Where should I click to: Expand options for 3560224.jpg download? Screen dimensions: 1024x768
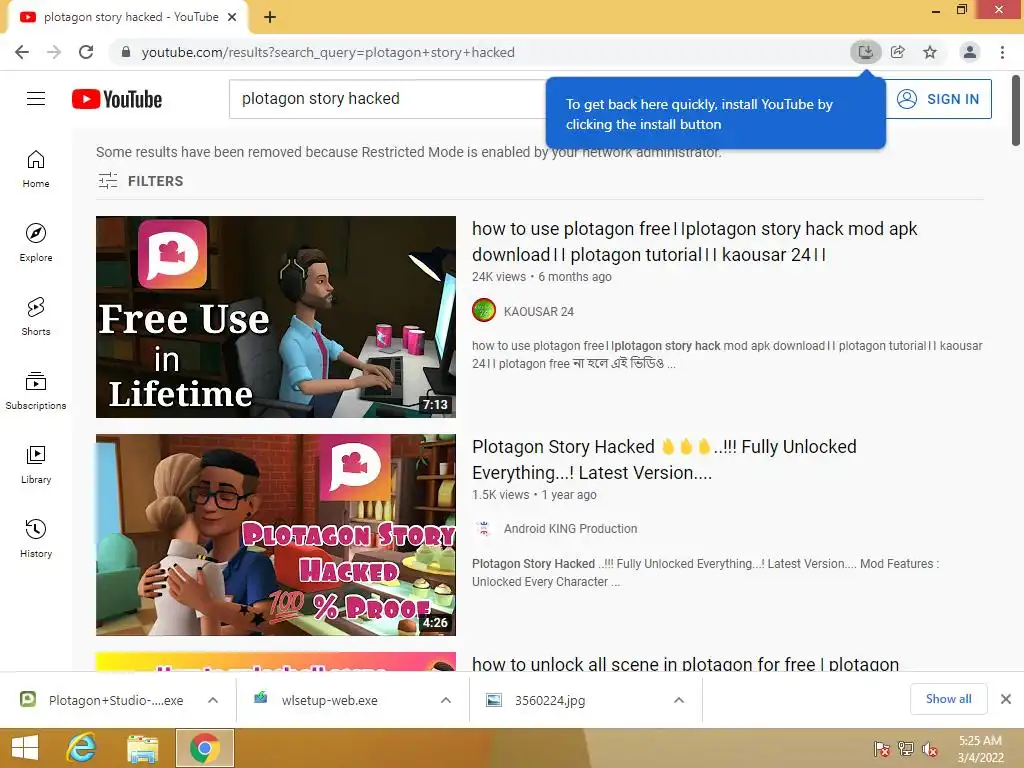pos(679,700)
